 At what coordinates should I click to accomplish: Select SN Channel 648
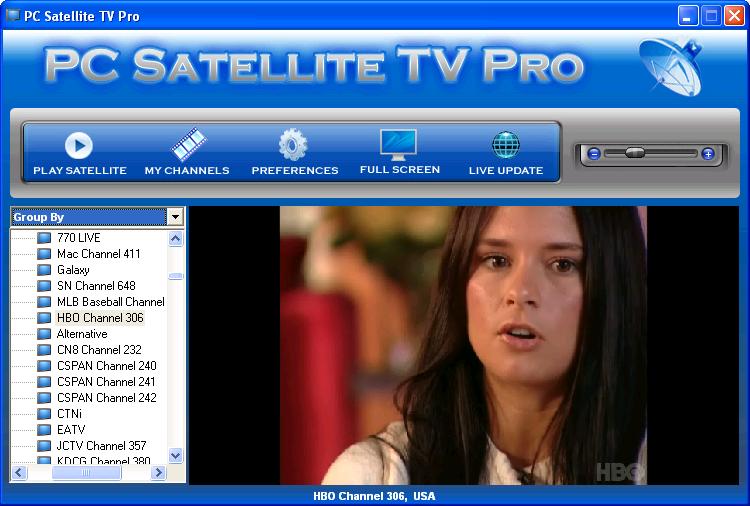(x=96, y=286)
